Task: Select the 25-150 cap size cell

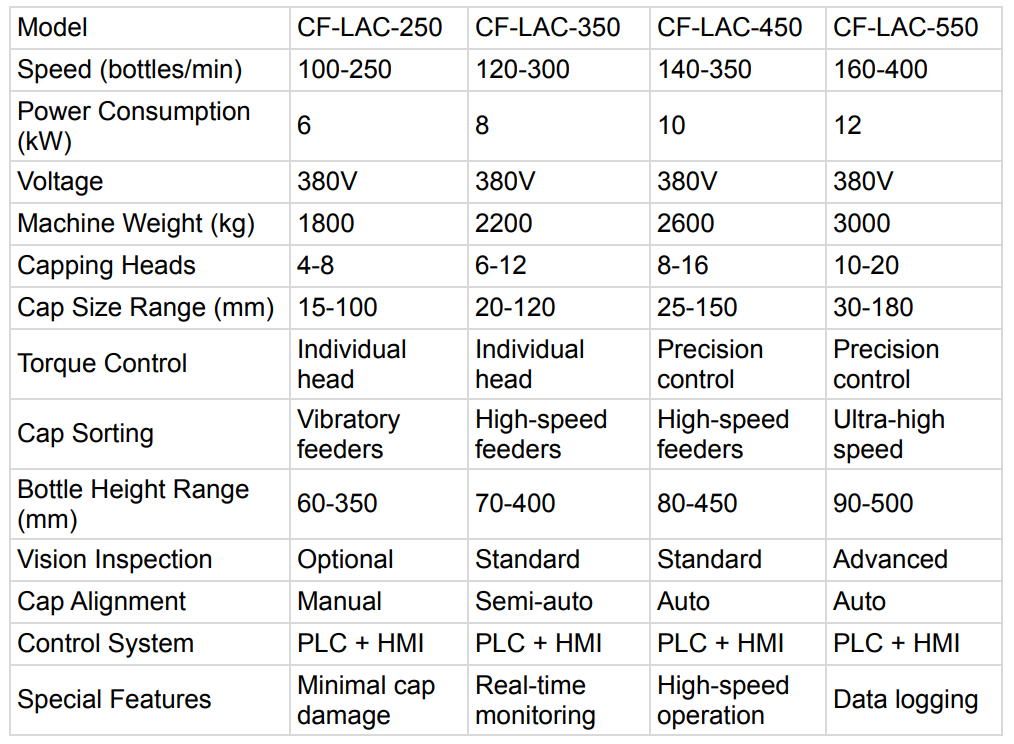Action: (697, 308)
